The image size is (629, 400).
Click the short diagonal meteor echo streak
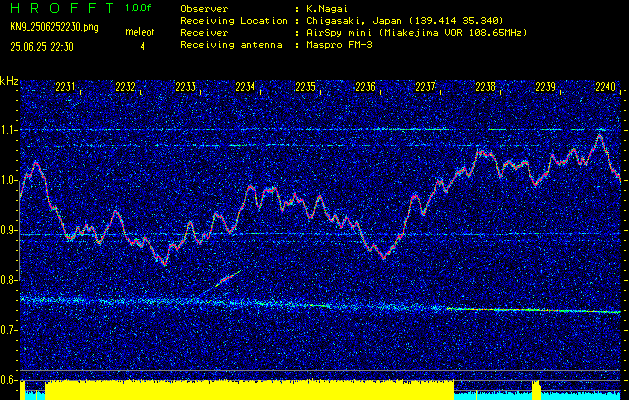228,278
